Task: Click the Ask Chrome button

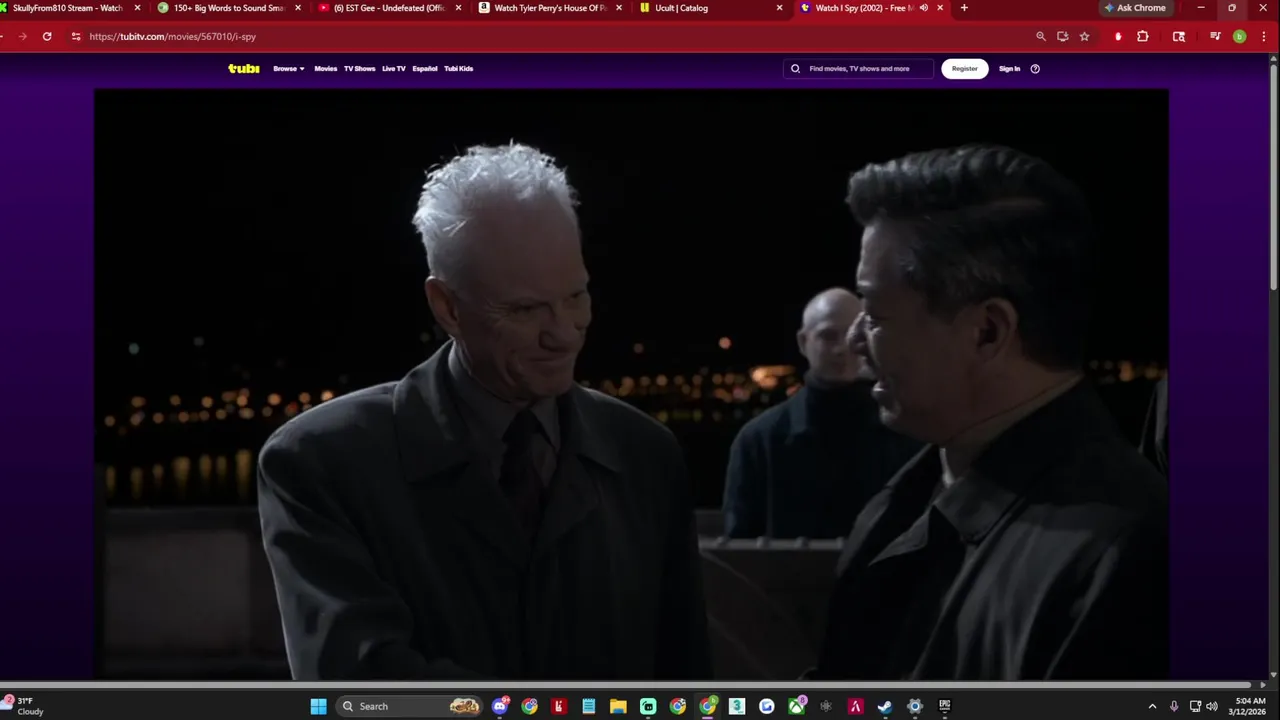Action: click(1135, 8)
